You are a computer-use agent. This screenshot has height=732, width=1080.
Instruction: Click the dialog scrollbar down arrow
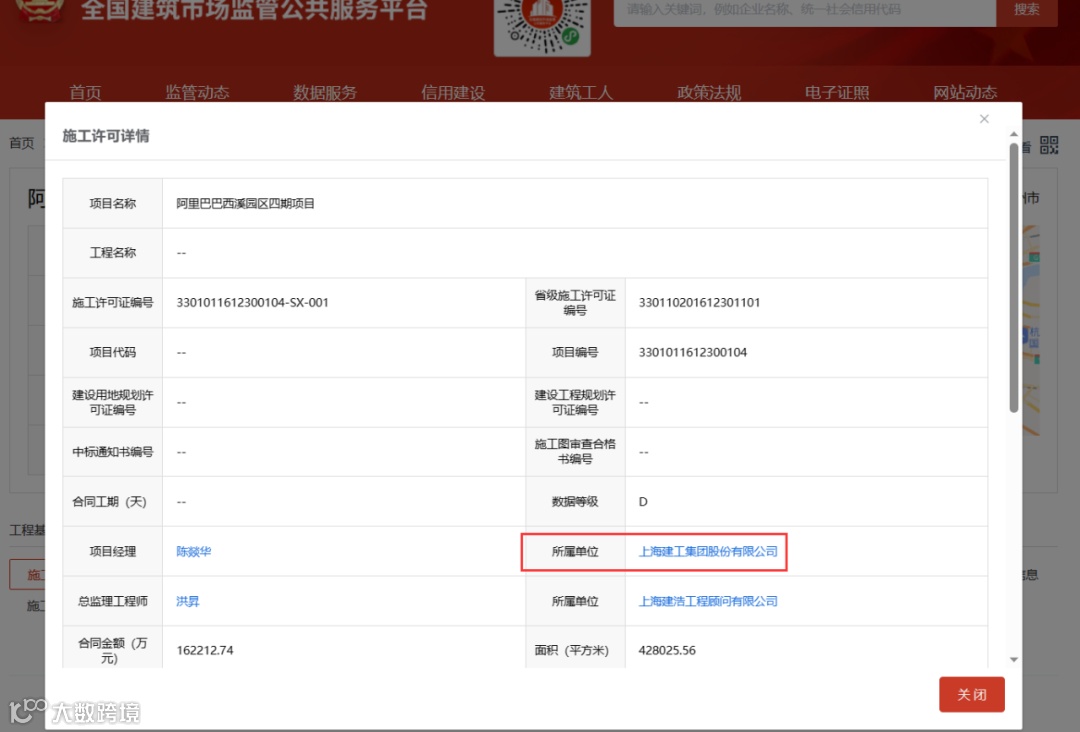click(x=1014, y=660)
